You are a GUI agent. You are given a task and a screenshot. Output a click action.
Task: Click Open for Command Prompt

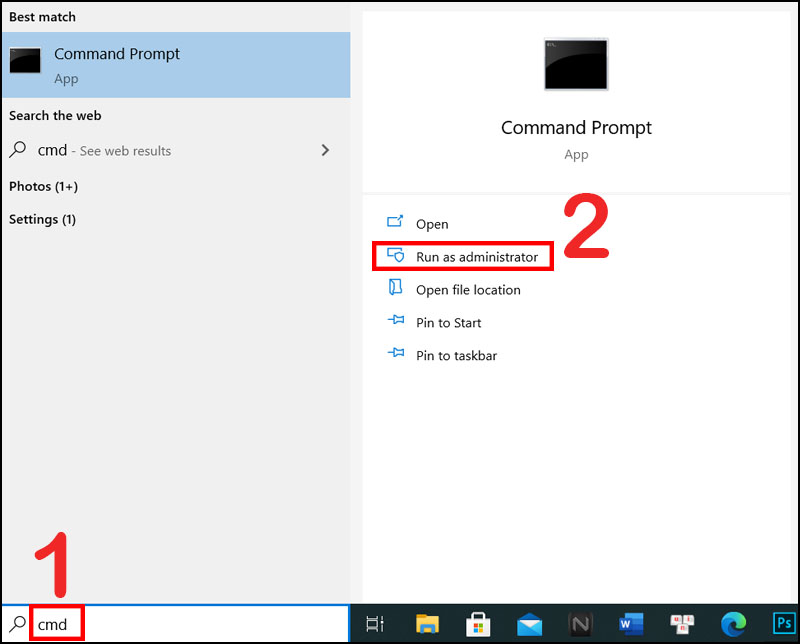tap(432, 224)
